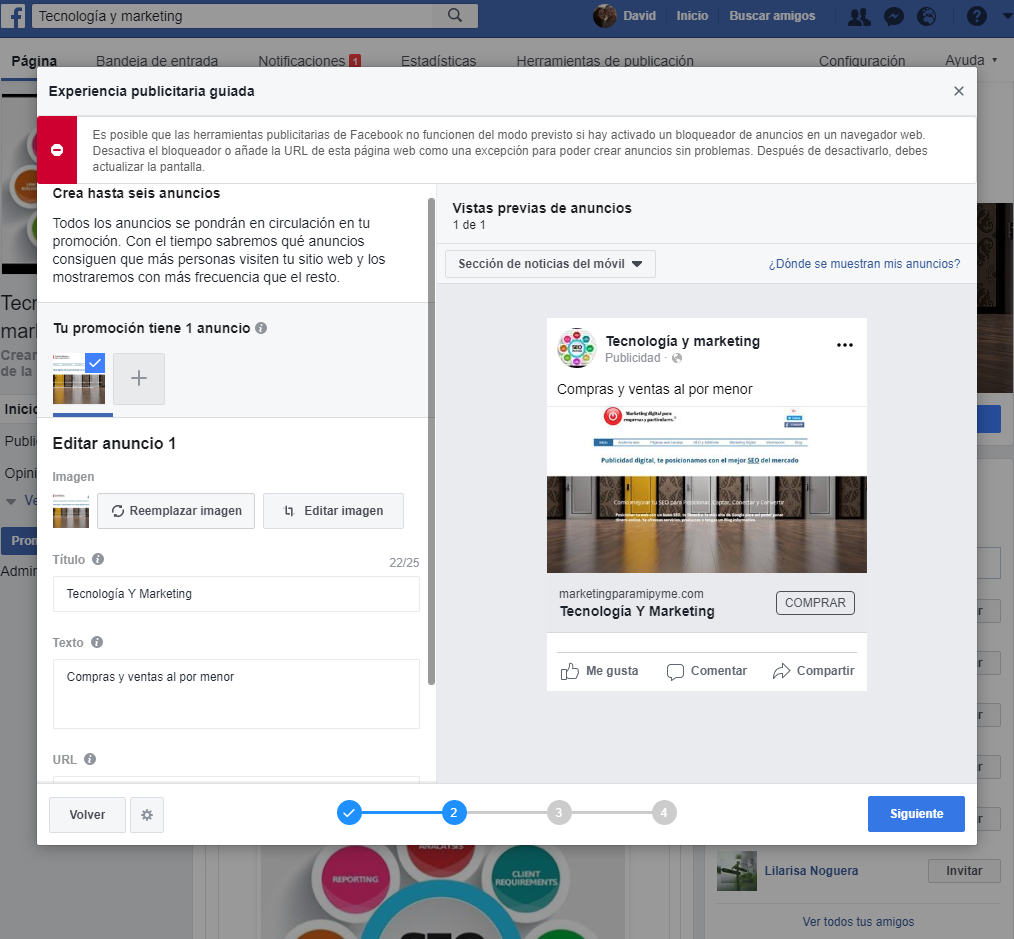Viewport: 1014px width, 939px height.
Task: Click Lilarisa Noguera's avatar photo
Action: click(x=737, y=871)
